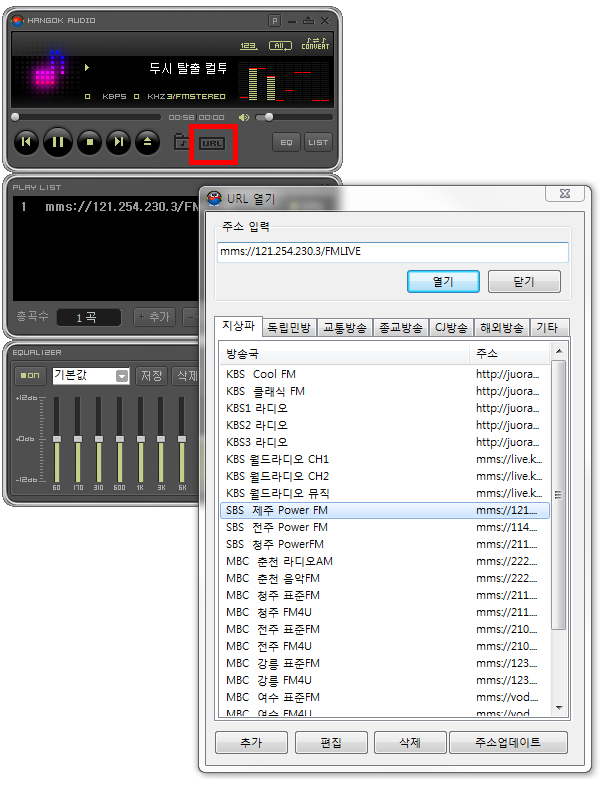The image size is (608, 785).
Task: Click the equalizer 저장 button
Action: point(151,375)
